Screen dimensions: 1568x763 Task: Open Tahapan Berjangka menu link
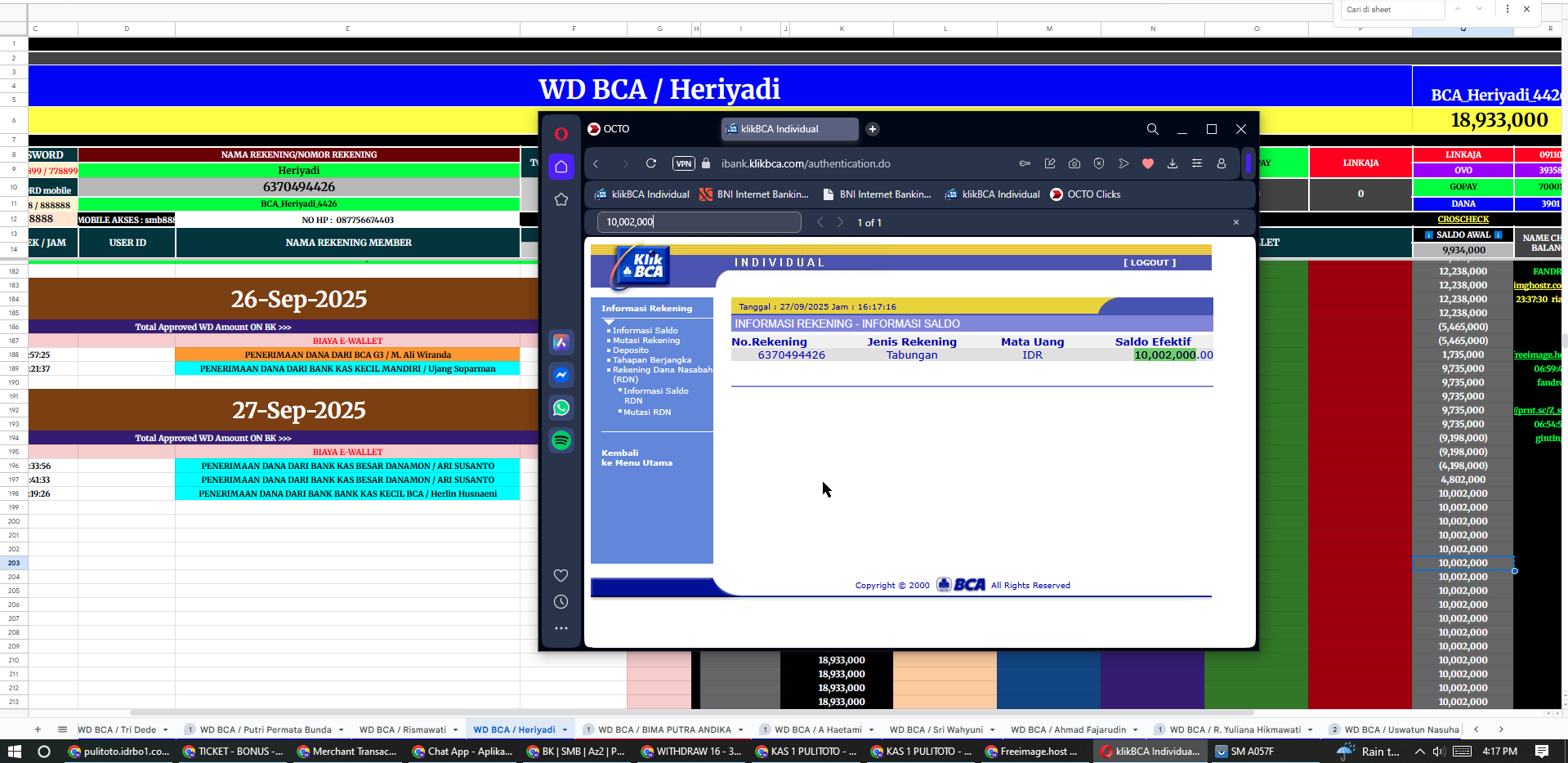[652, 360]
